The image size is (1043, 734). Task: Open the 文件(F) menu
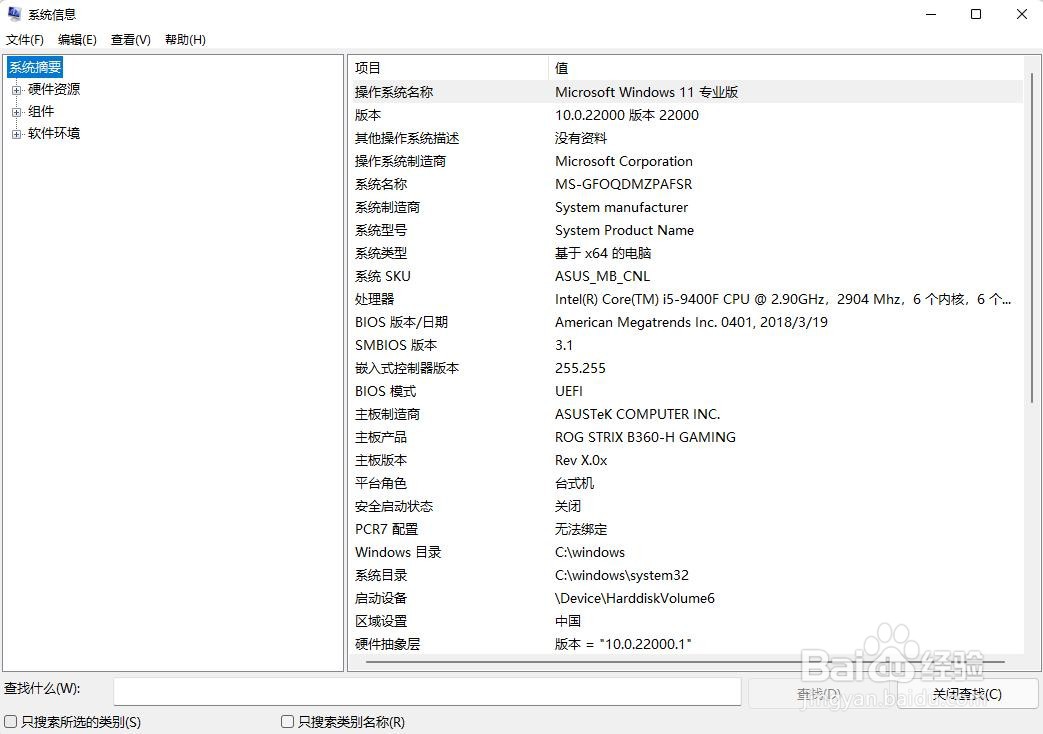25,40
